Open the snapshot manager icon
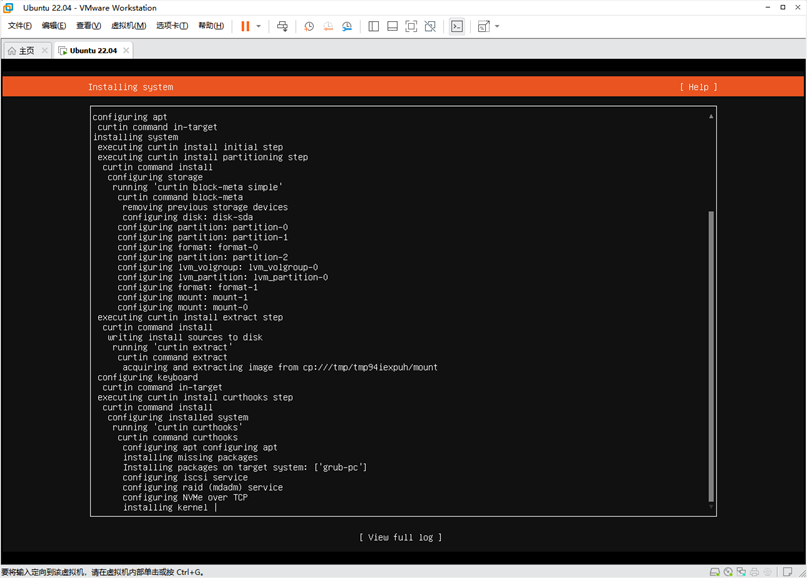Viewport: 807px width, 578px height. [x=347, y=26]
